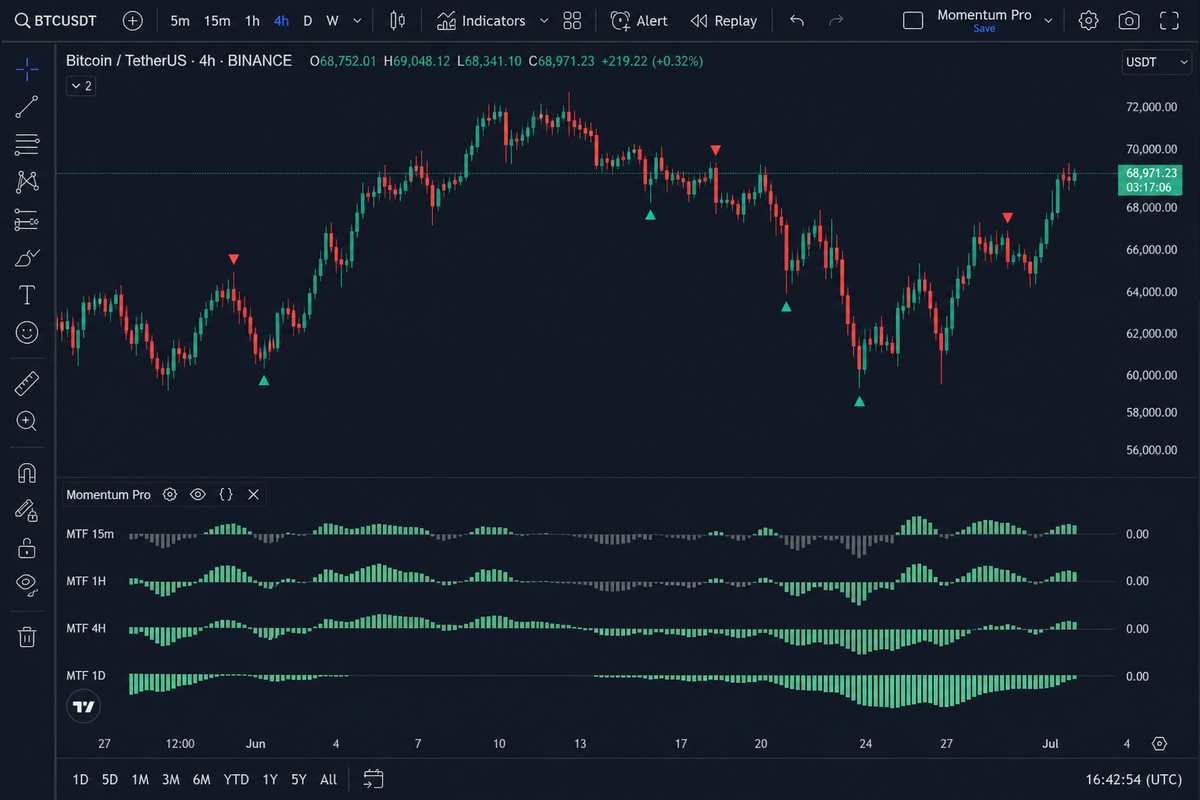Expand the Indicators favorites chevron

[543, 20]
